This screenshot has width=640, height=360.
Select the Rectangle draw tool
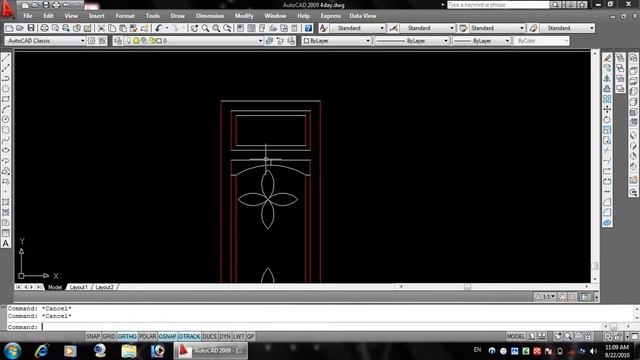point(6,99)
